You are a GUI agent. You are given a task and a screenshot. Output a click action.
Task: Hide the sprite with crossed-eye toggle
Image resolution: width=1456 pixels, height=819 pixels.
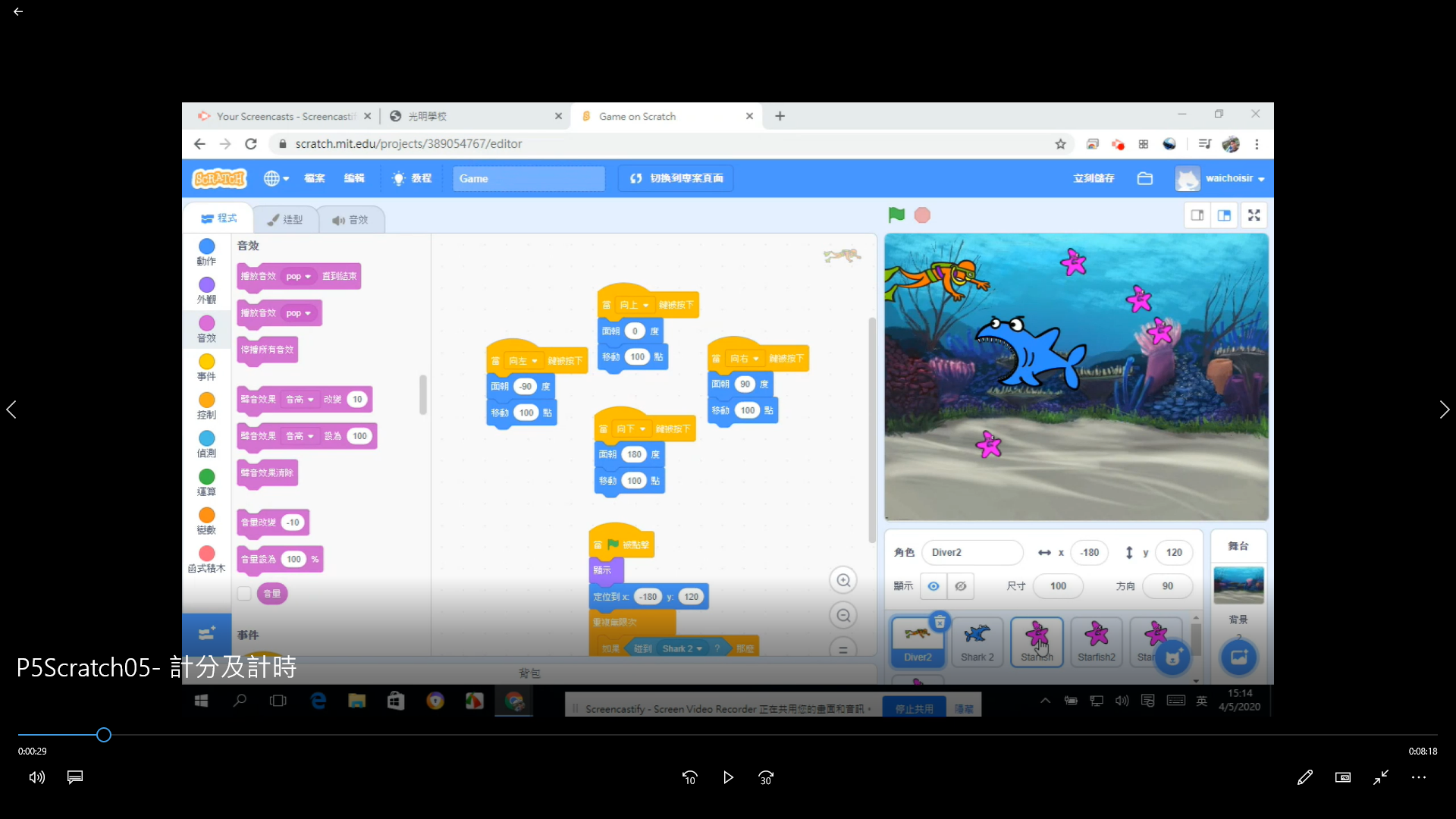click(x=961, y=586)
